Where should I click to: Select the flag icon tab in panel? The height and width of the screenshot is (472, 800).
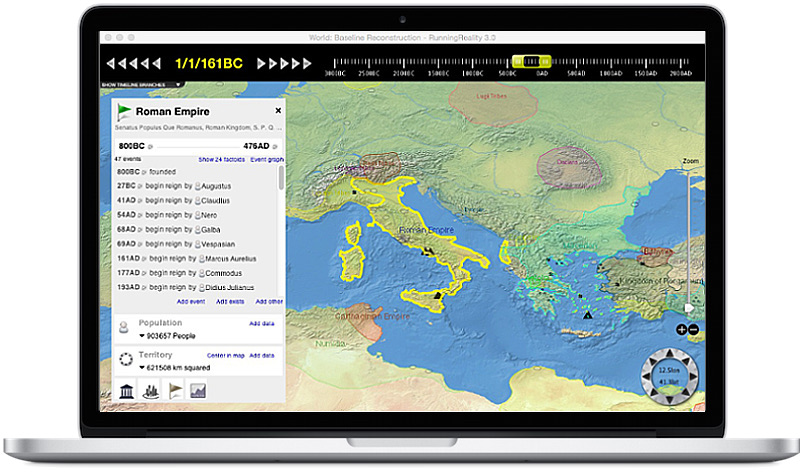pos(173,391)
